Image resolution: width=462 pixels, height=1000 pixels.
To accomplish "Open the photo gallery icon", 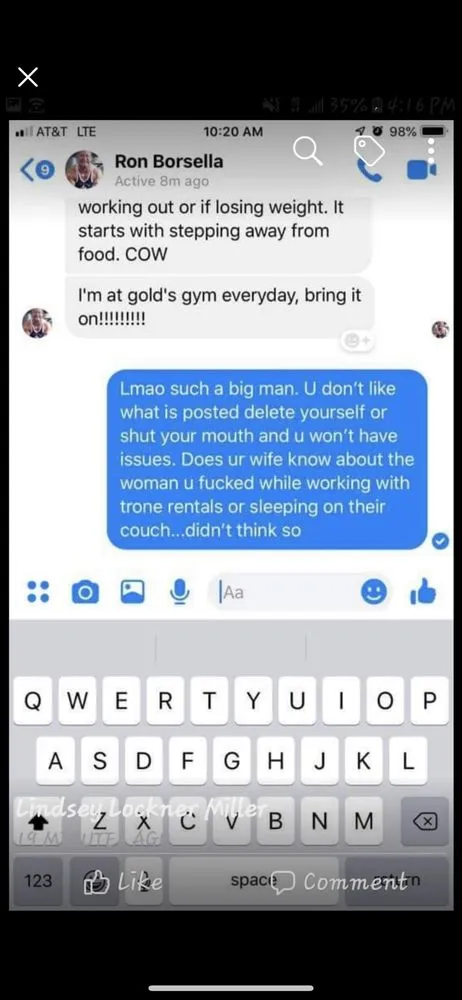I will [x=132, y=592].
